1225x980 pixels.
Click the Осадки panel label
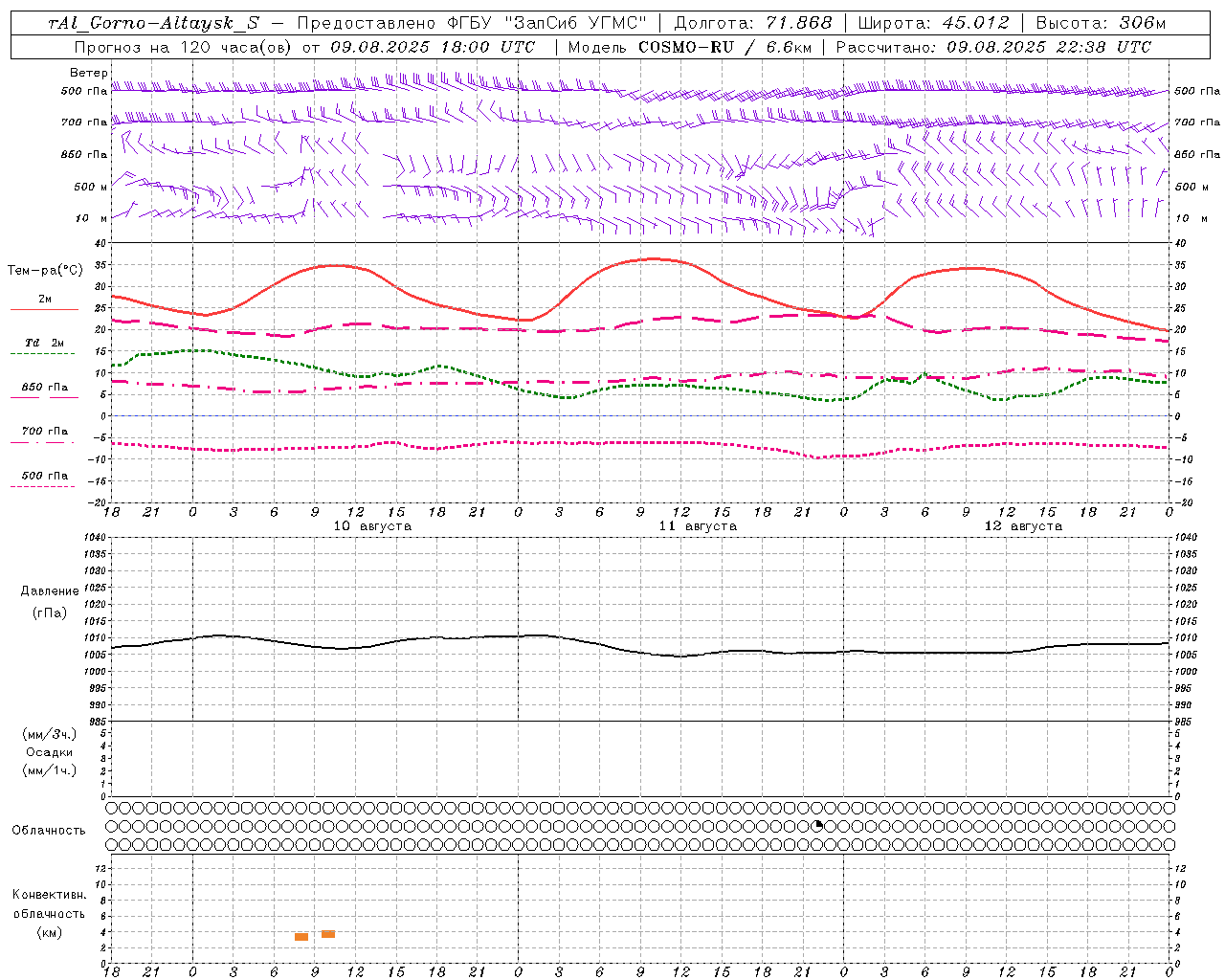point(50,752)
